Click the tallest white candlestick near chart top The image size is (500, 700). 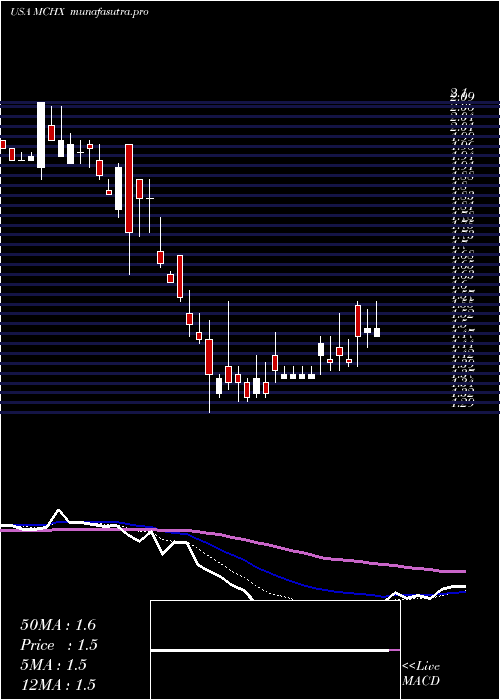(x=41, y=135)
